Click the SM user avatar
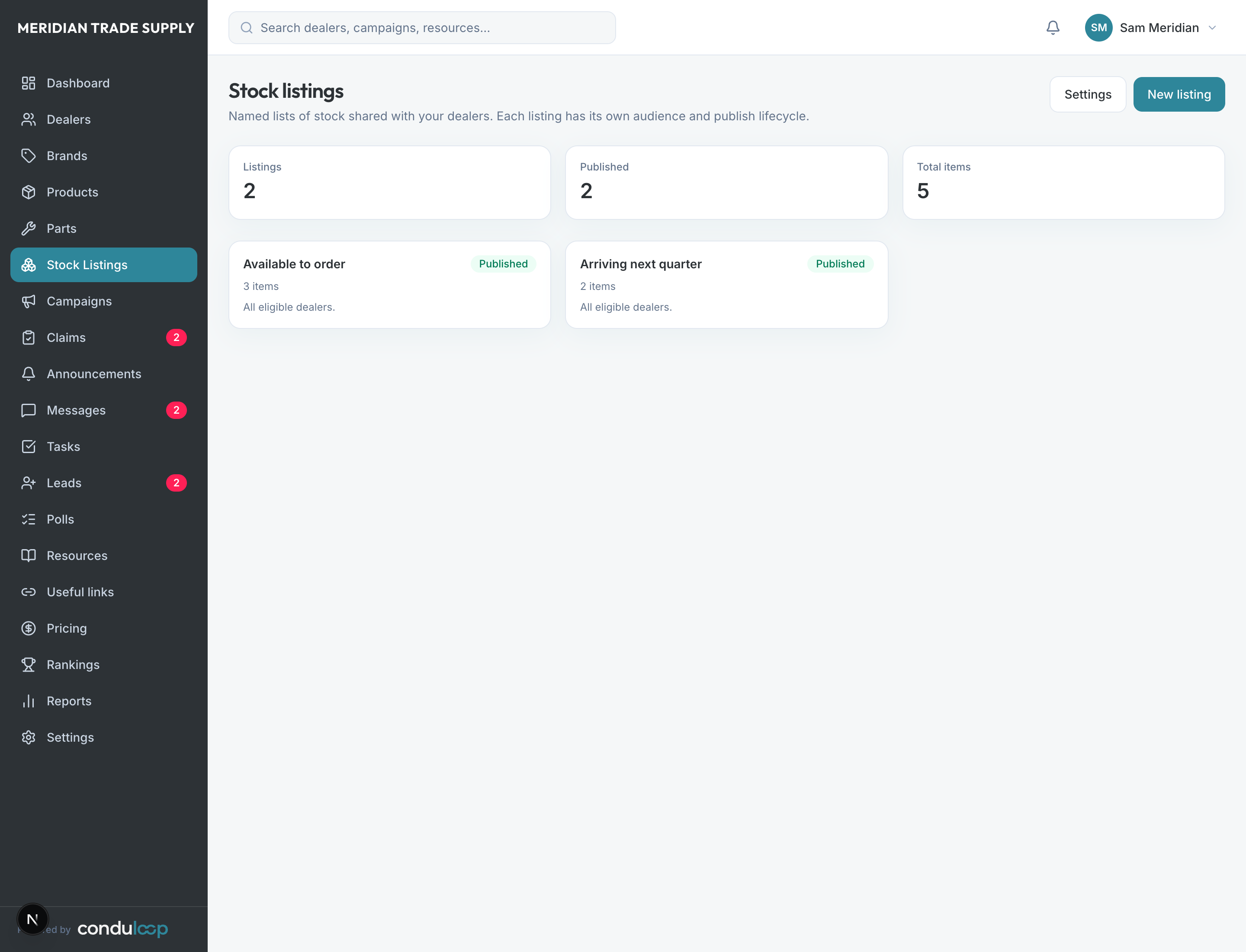 coord(1098,28)
